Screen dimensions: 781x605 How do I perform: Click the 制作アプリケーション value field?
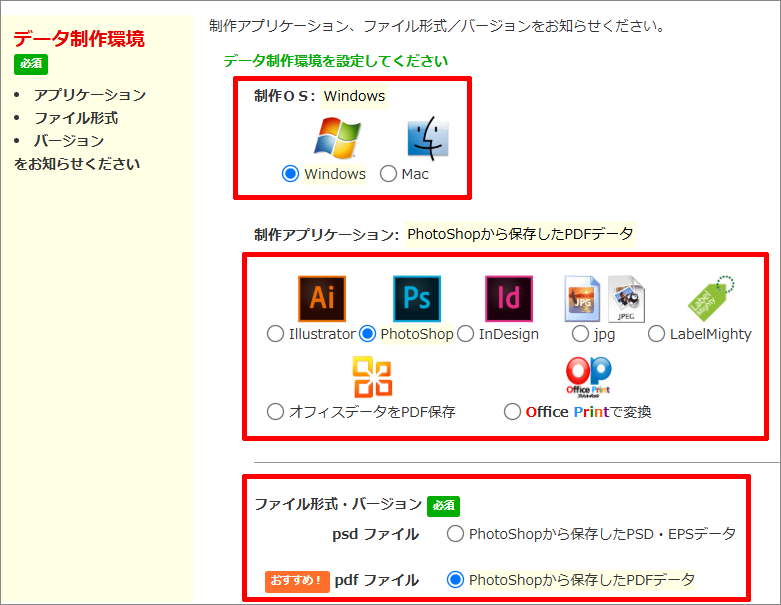520,234
